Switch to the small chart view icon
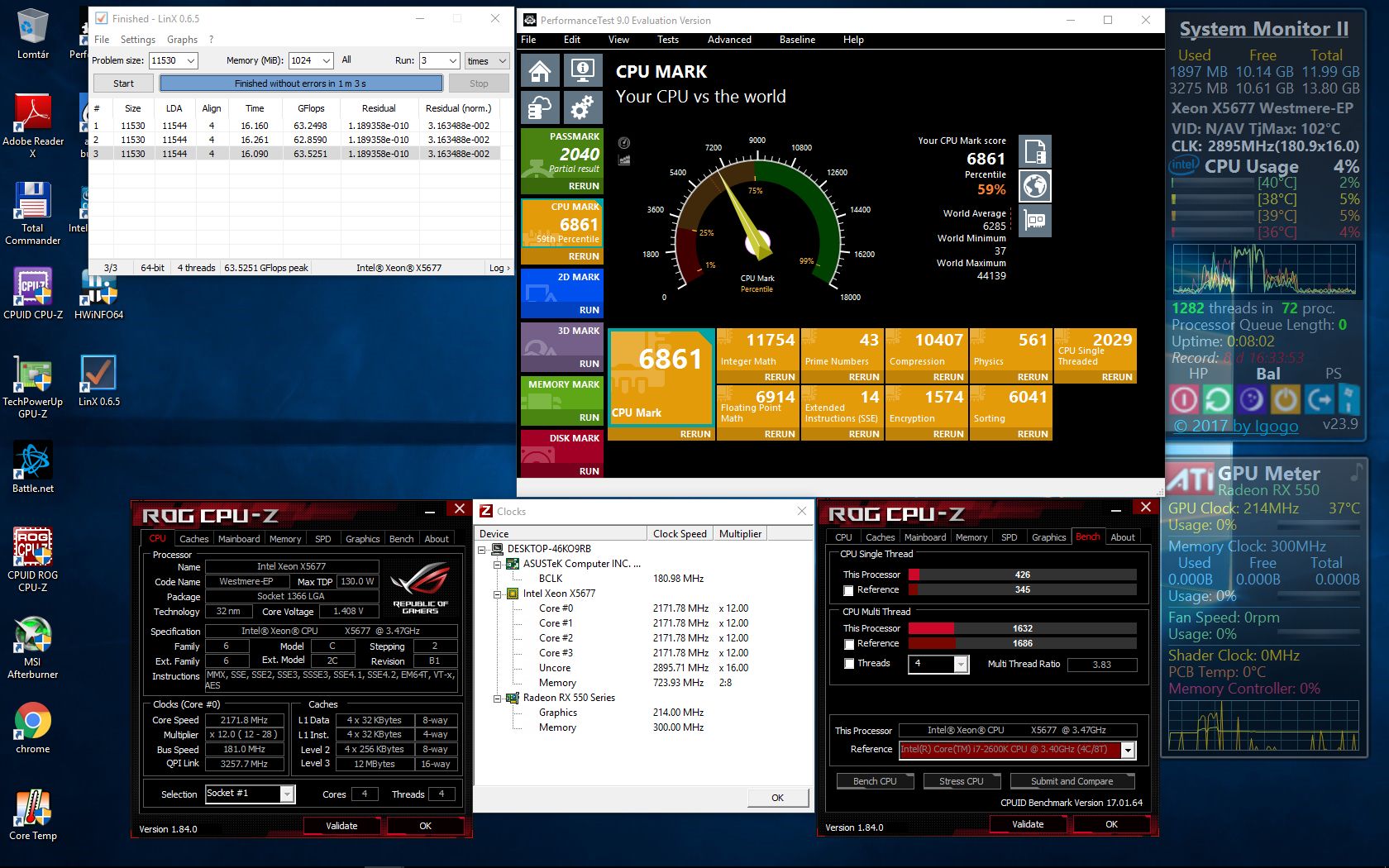 click(x=624, y=160)
